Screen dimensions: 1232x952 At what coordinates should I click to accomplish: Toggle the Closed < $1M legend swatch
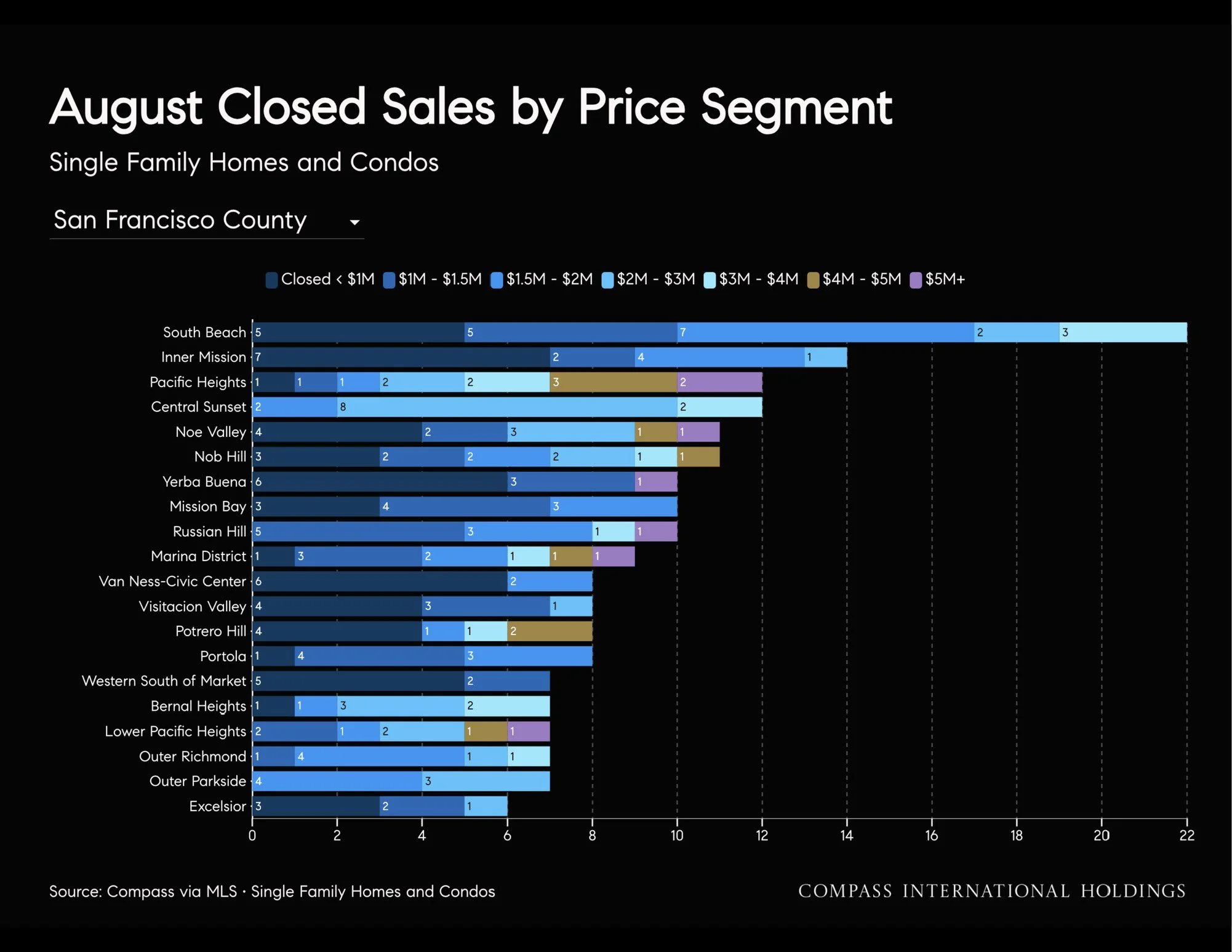271,280
